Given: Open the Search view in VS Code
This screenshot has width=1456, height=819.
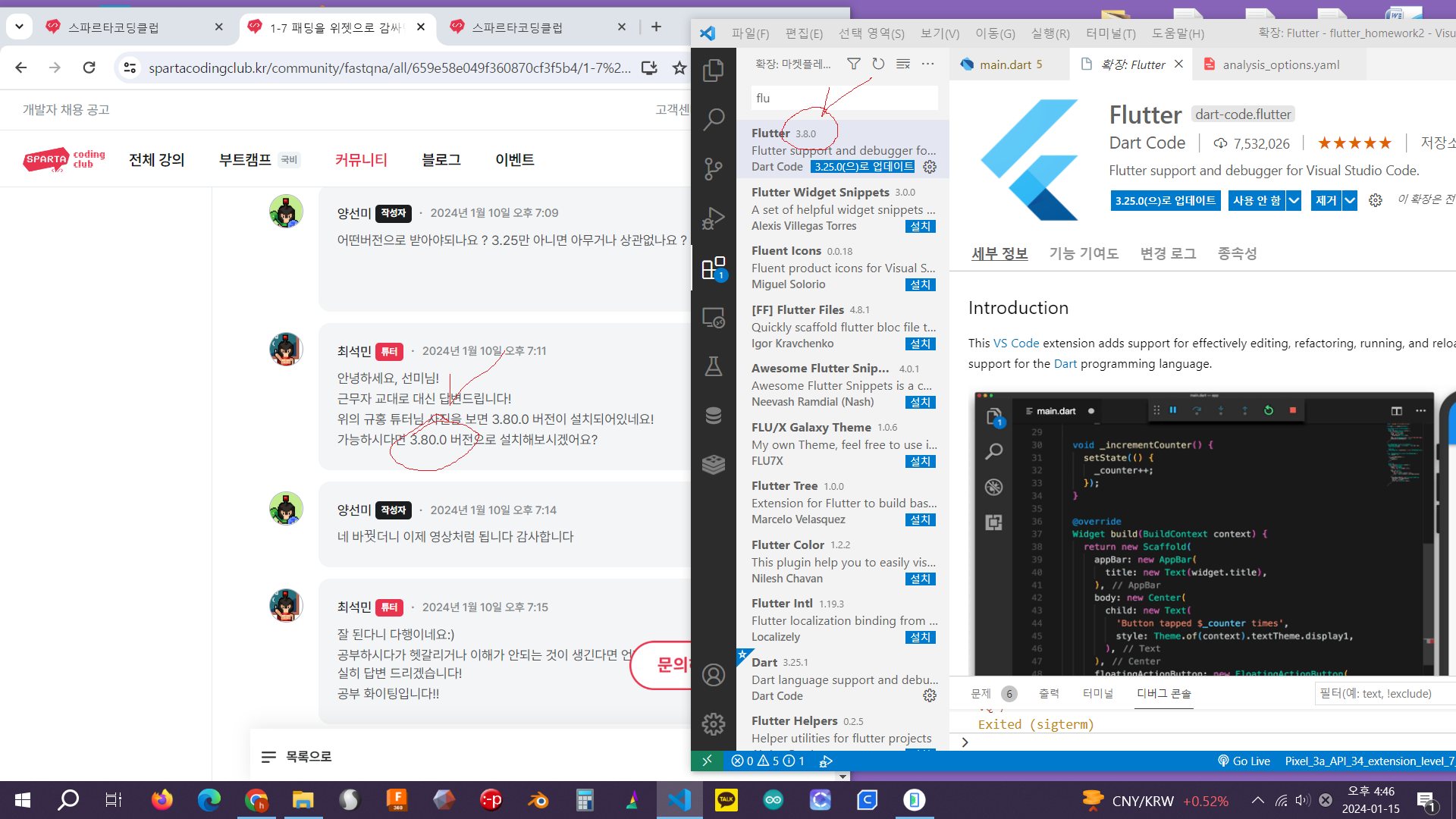Looking at the screenshot, I should click(714, 120).
